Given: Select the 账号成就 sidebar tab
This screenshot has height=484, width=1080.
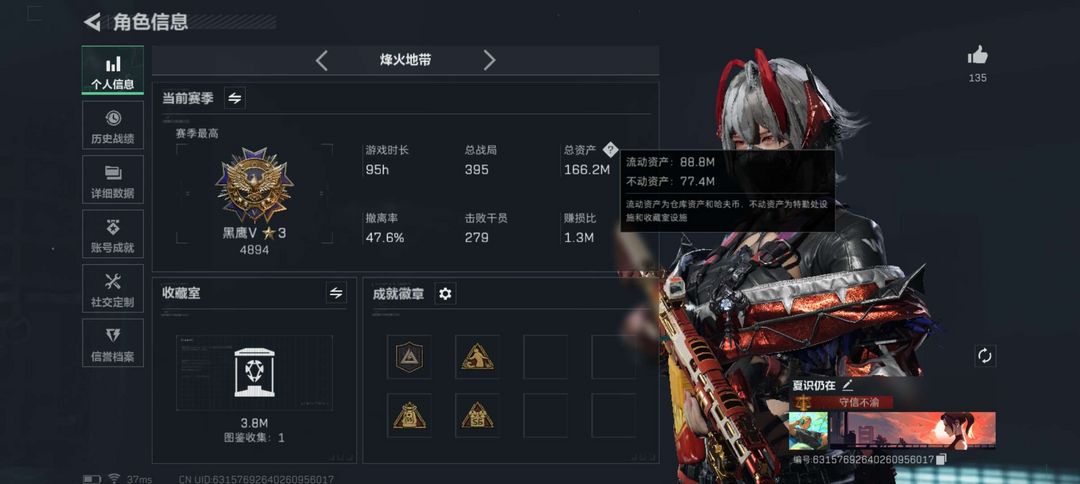Looking at the screenshot, I should (113, 234).
